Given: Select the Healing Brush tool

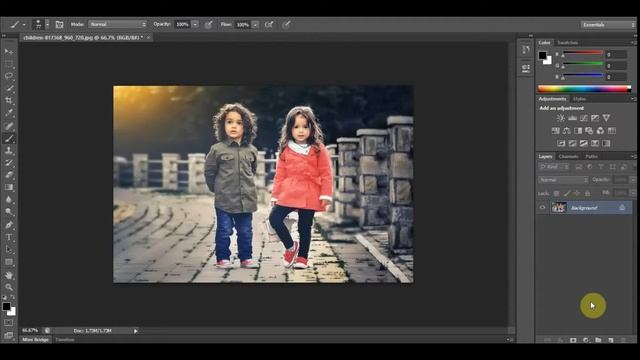Looking at the screenshot, I should [x=9, y=126].
